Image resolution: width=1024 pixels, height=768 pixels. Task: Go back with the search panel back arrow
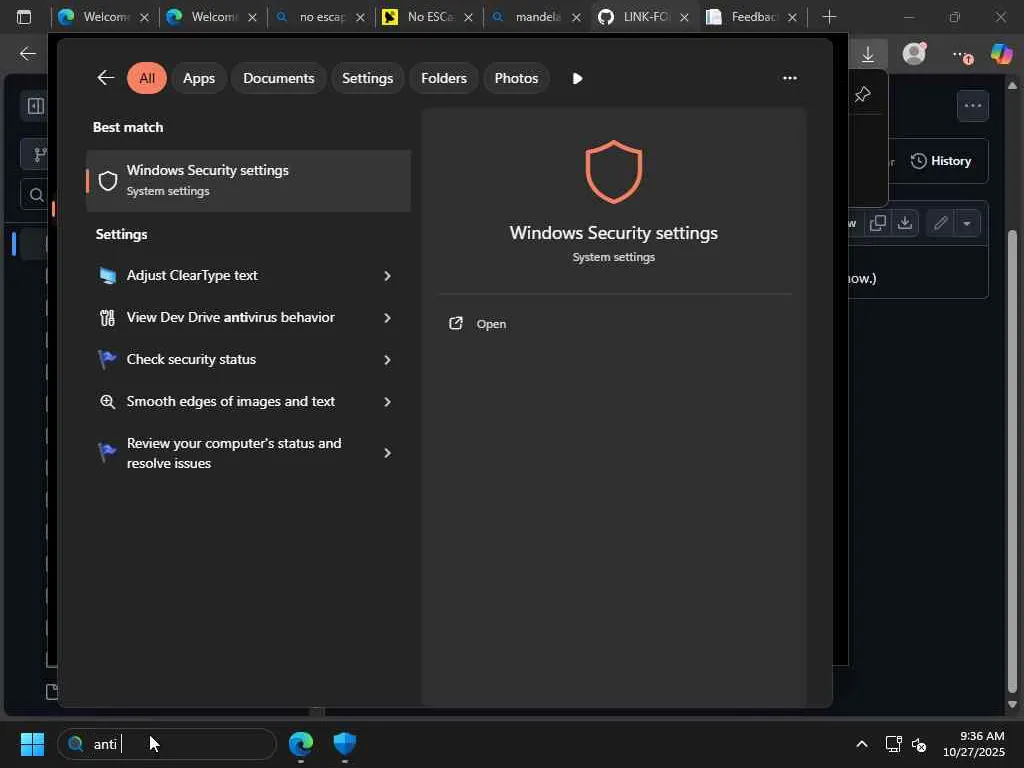coord(105,78)
